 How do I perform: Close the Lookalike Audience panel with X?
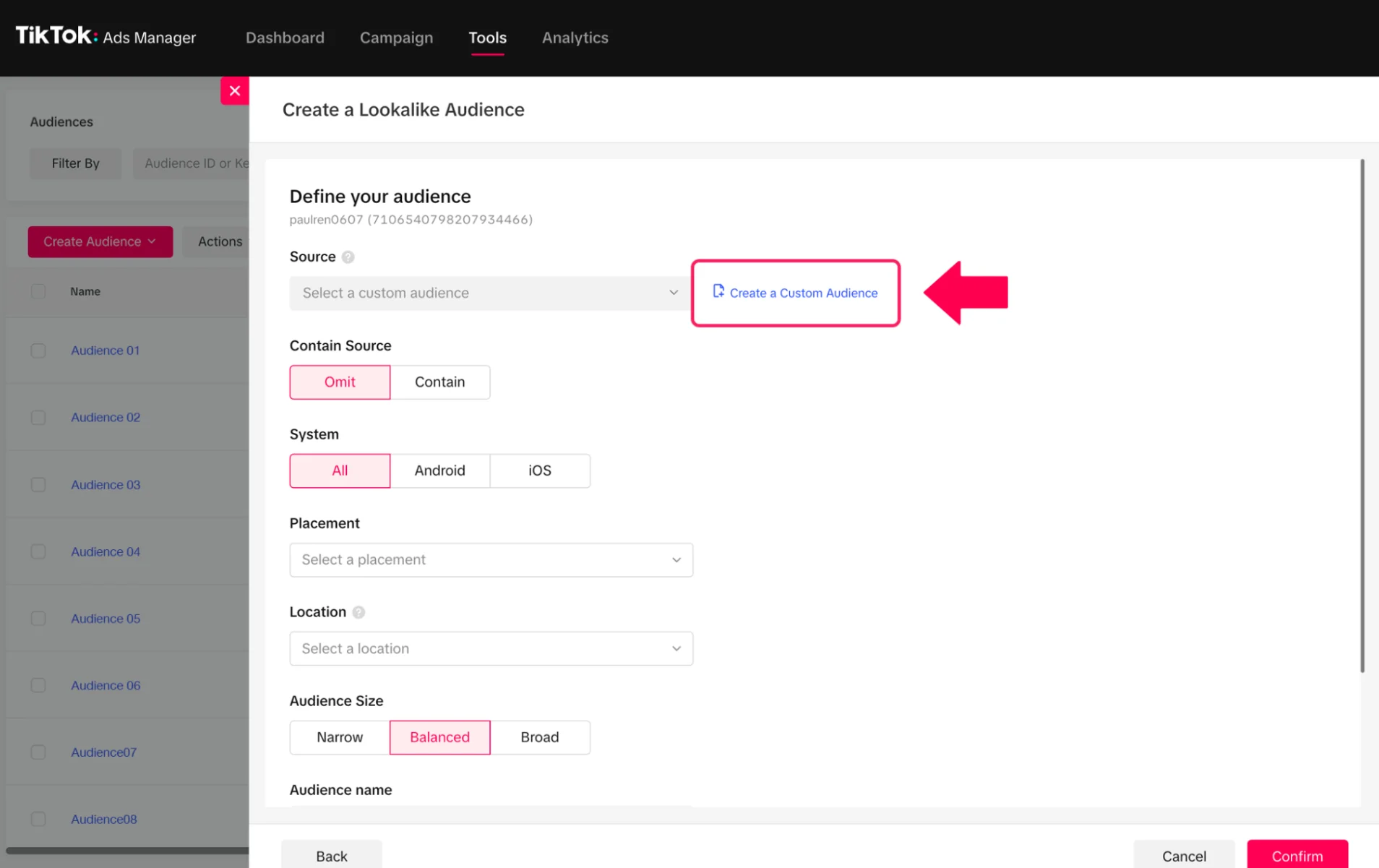point(234,91)
